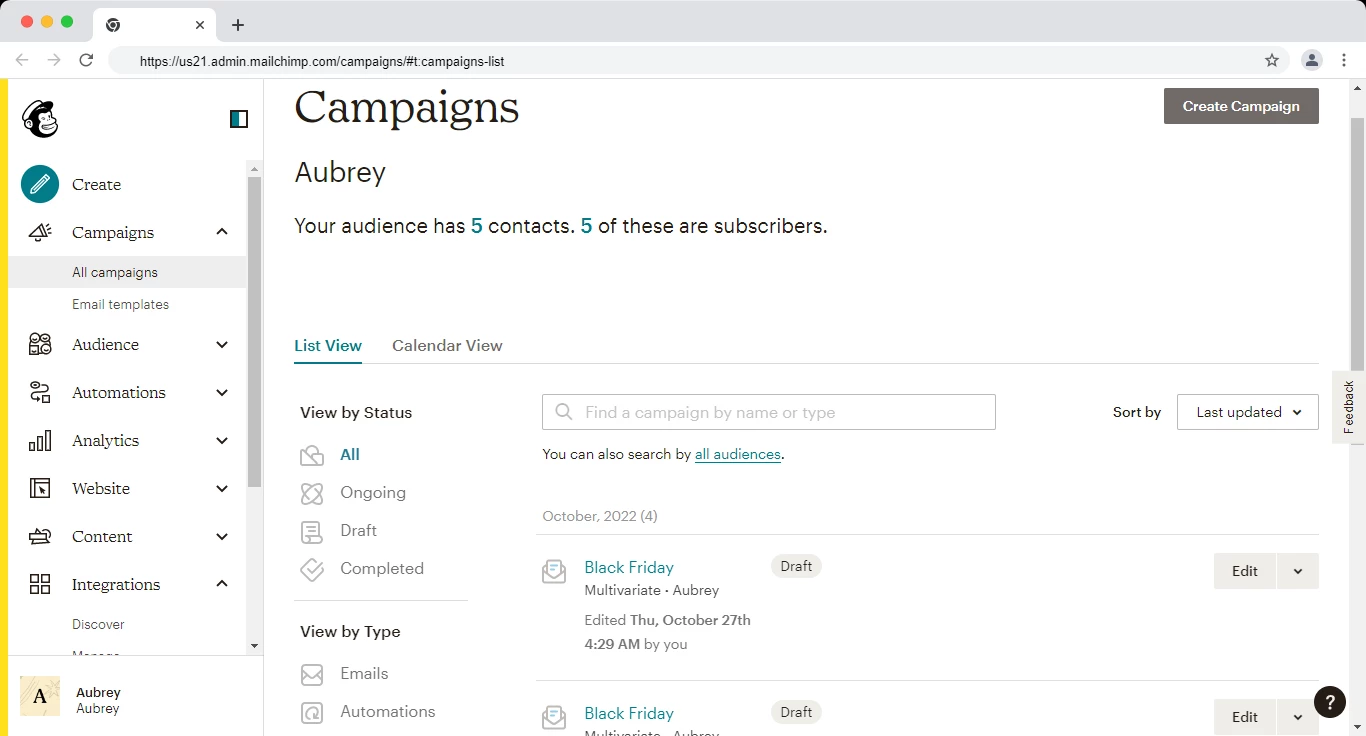Click the Aubrey account avatar
This screenshot has height=736, width=1366.
coord(40,696)
